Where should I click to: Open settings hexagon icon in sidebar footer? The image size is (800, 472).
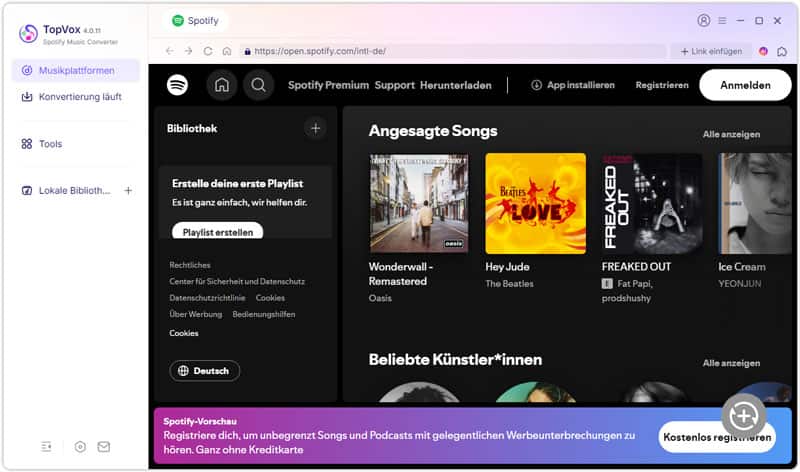tap(80, 447)
